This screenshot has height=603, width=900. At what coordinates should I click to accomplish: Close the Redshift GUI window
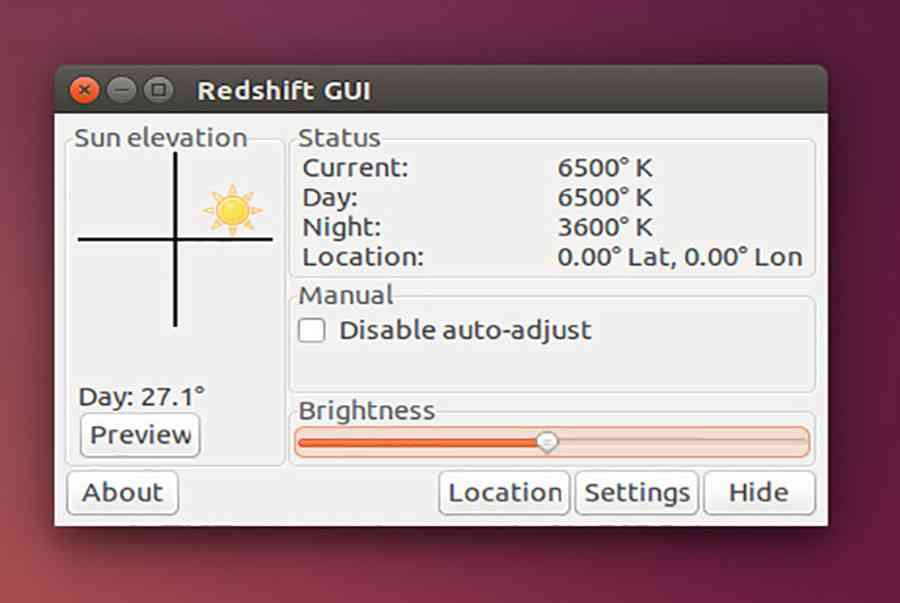tap(85, 90)
